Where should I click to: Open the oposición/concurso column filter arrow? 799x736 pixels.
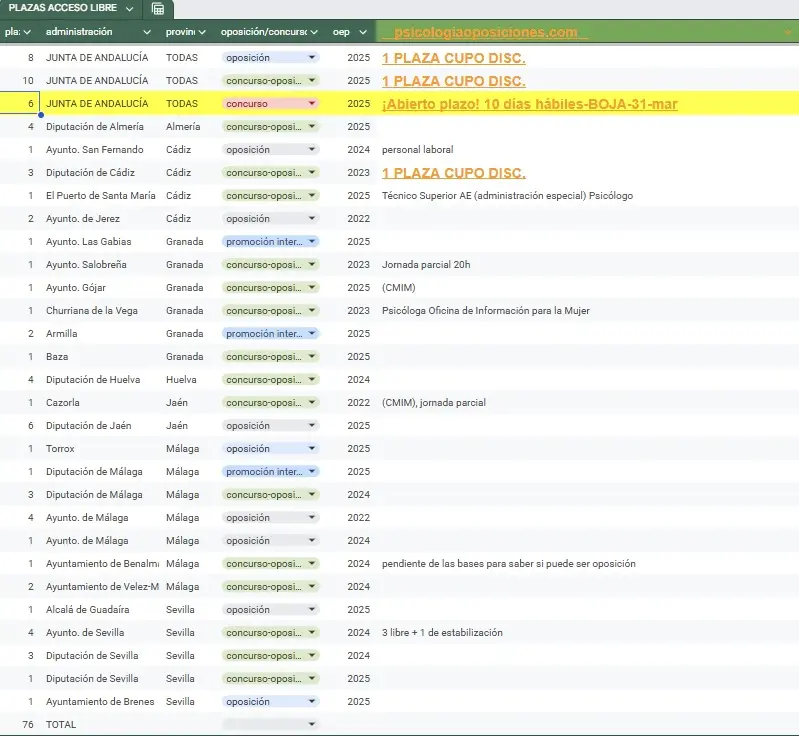(x=312, y=33)
